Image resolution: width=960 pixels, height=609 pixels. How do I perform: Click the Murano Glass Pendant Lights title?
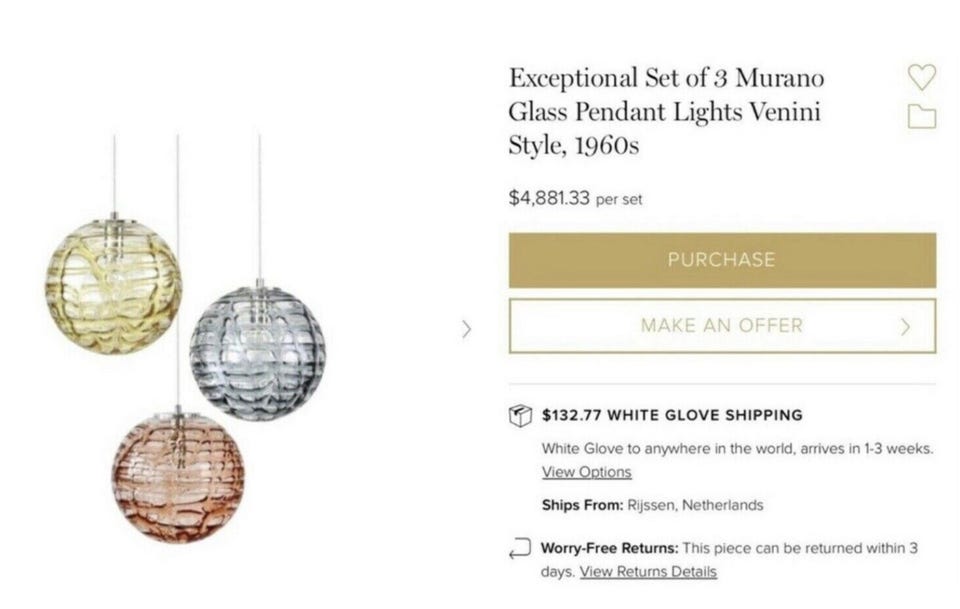[x=665, y=111]
